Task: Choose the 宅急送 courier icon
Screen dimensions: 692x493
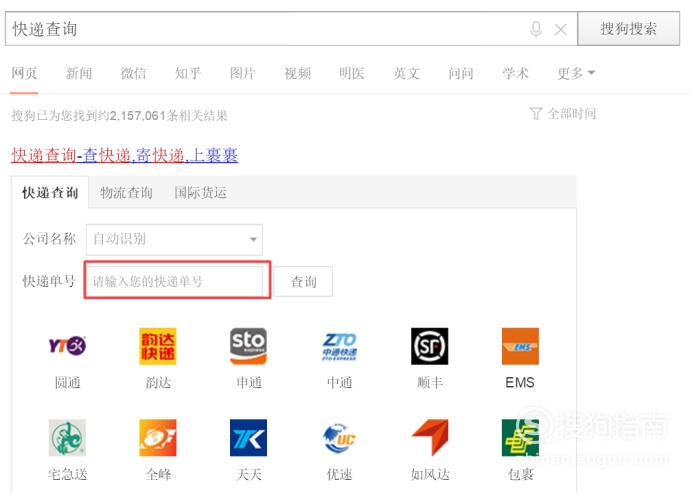Action: (x=67, y=437)
